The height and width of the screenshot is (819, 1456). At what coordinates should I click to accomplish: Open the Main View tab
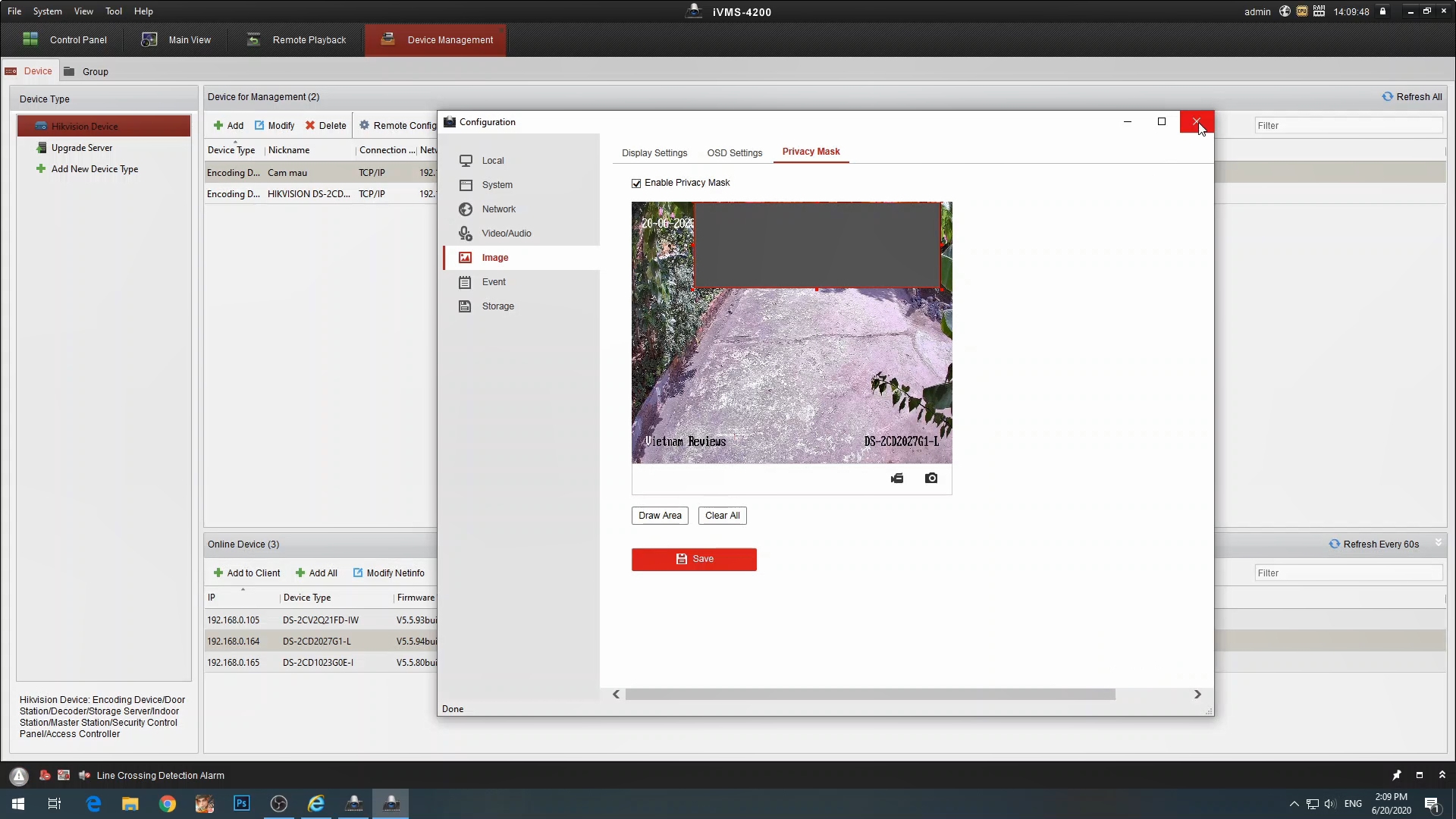click(x=177, y=40)
